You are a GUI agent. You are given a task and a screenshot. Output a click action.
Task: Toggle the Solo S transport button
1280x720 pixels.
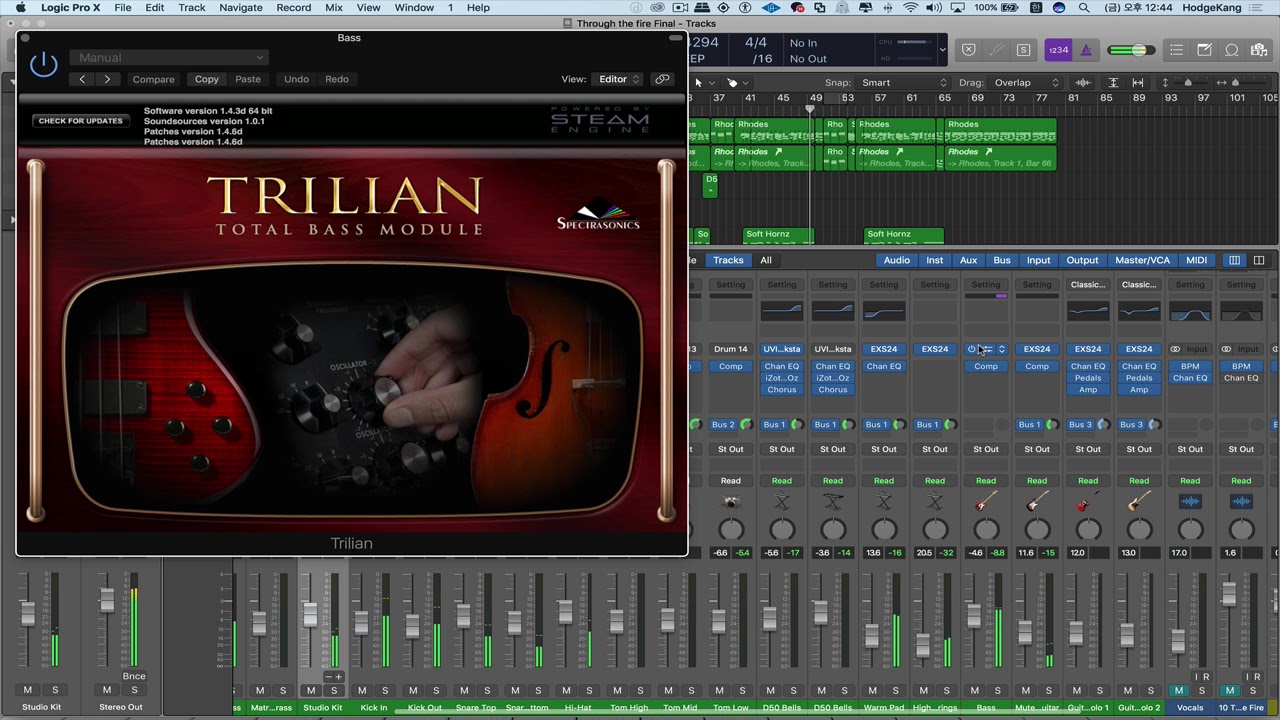[x=1023, y=50]
